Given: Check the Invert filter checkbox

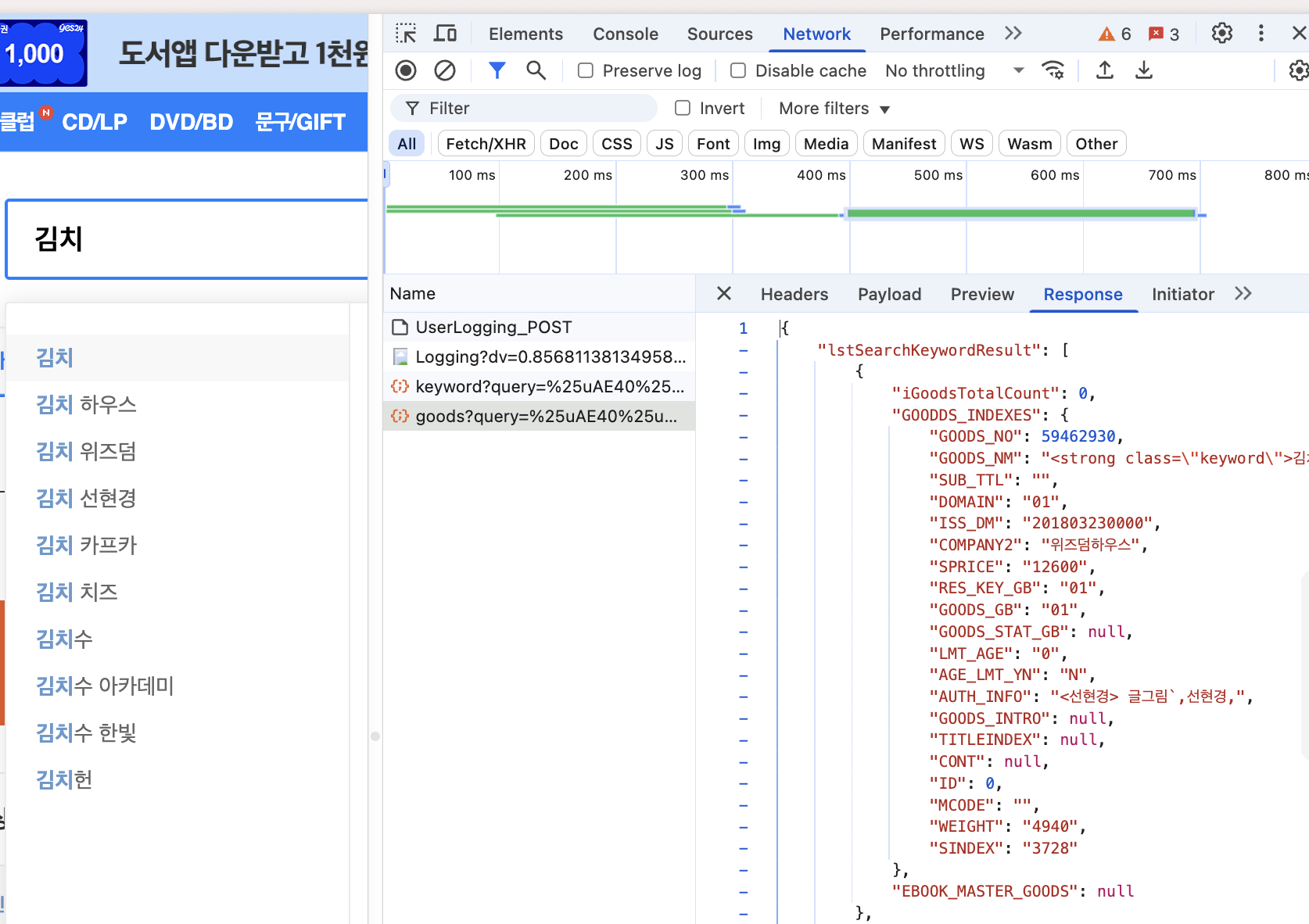Looking at the screenshot, I should coord(683,108).
